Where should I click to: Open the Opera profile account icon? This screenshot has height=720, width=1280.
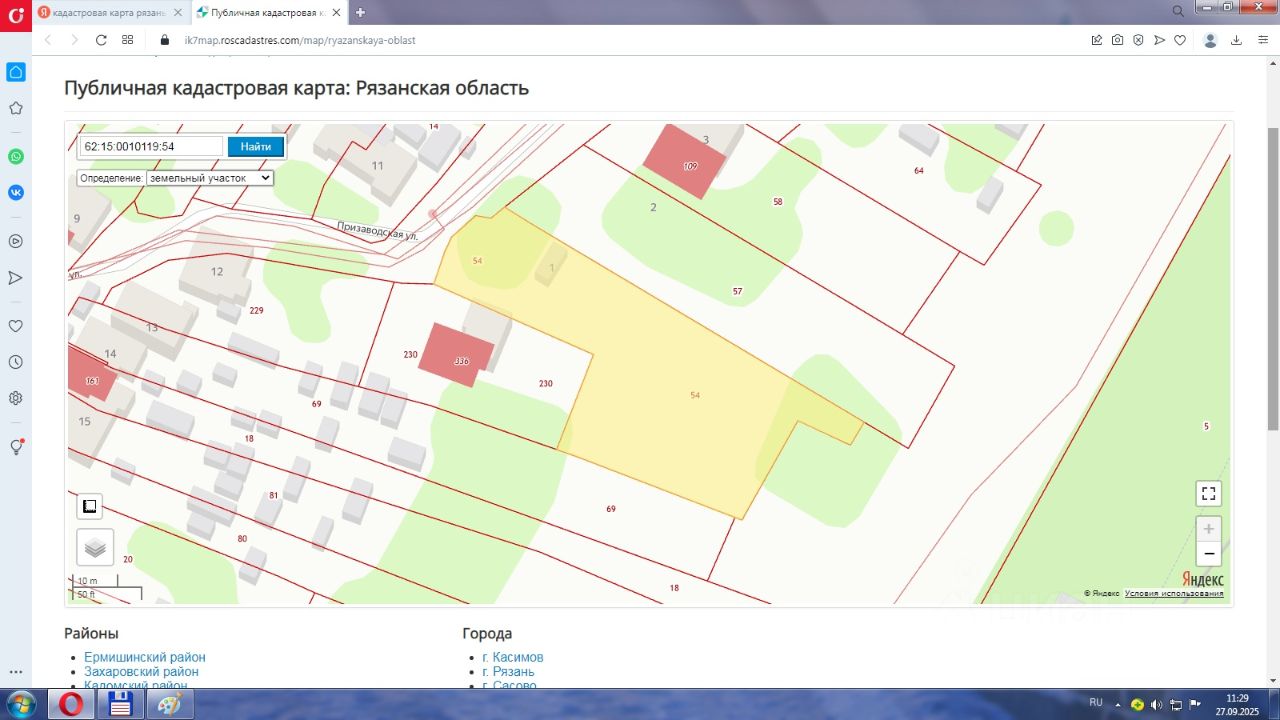pos(1210,40)
